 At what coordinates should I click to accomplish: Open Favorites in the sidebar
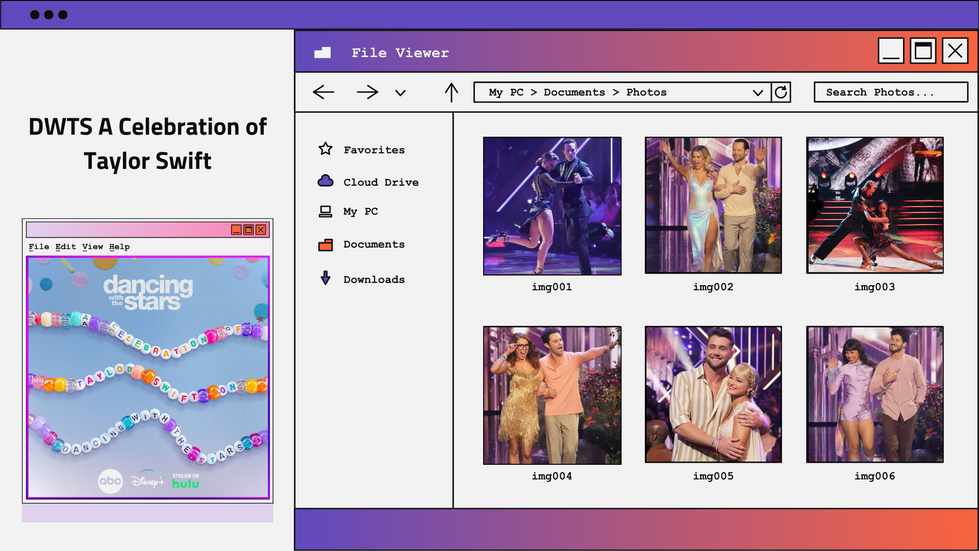(374, 150)
